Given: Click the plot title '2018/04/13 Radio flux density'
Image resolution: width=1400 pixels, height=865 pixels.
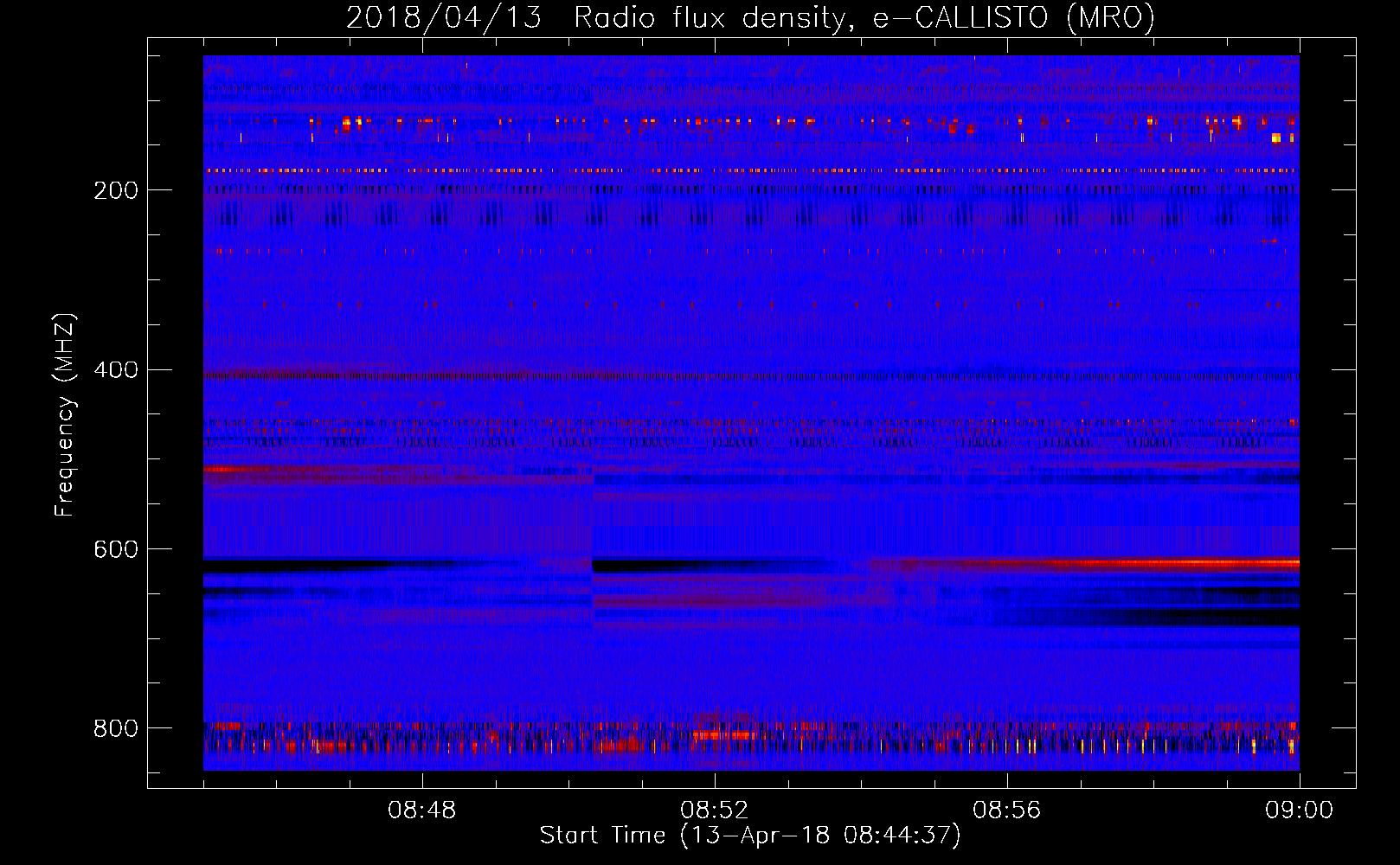Looking at the screenshot, I should (x=595, y=17).
